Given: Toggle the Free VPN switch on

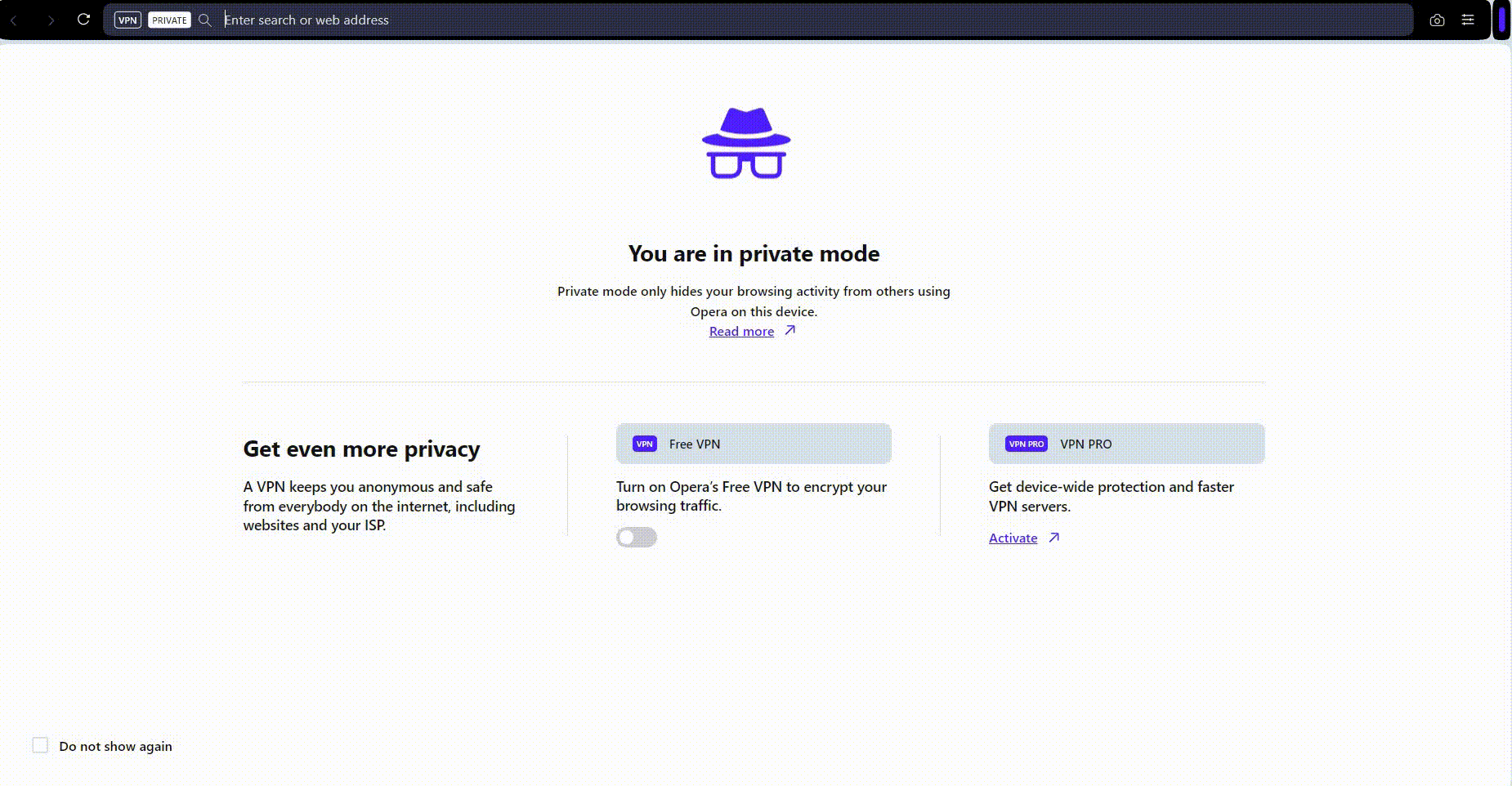Looking at the screenshot, I should pyautogui.click(x=637, y=537).
